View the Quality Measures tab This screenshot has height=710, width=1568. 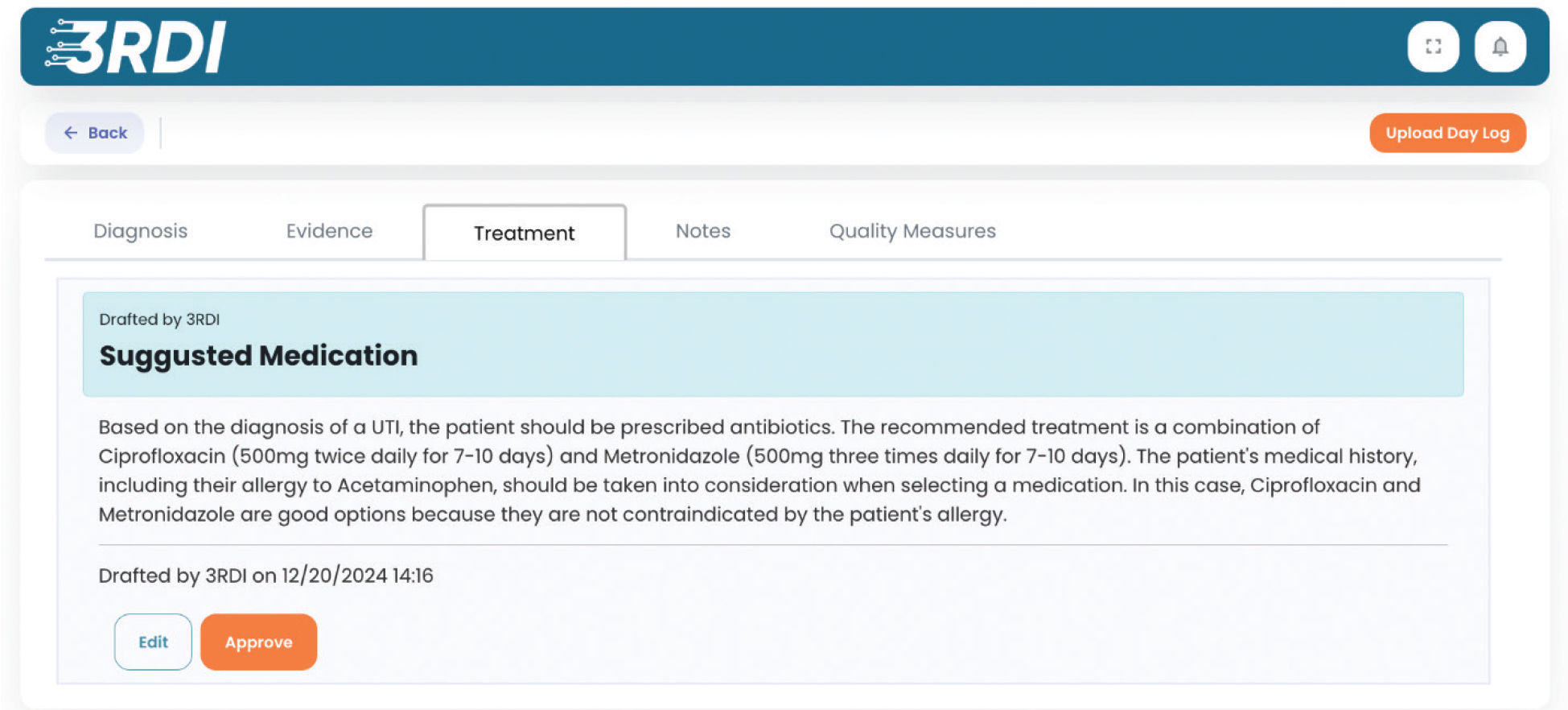912,231
